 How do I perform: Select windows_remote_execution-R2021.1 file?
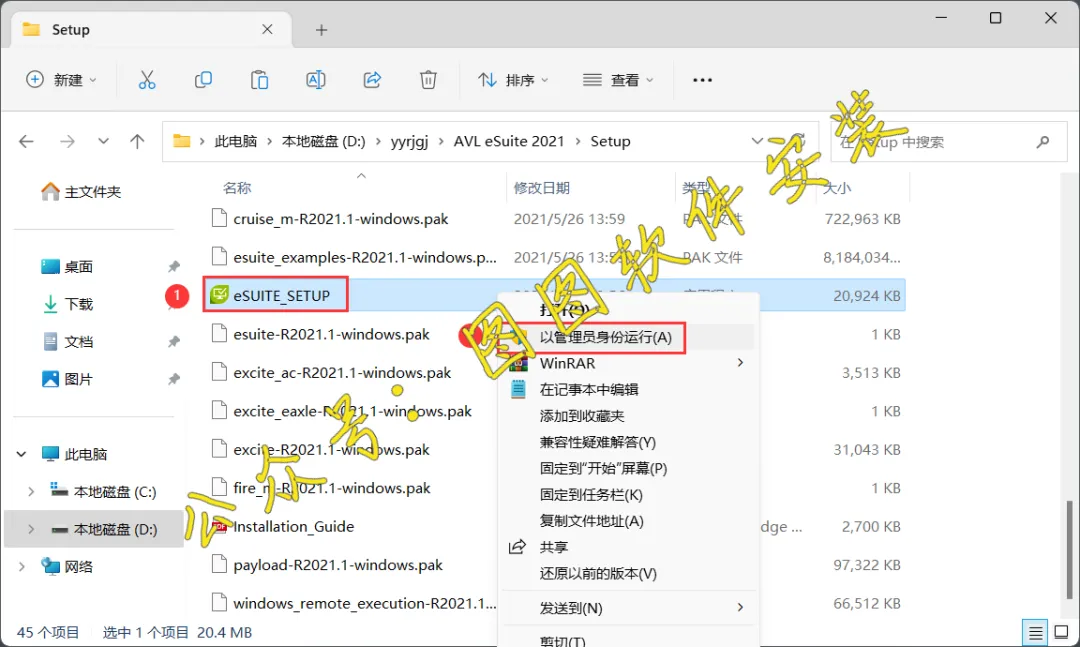click(x=364, y=603)
